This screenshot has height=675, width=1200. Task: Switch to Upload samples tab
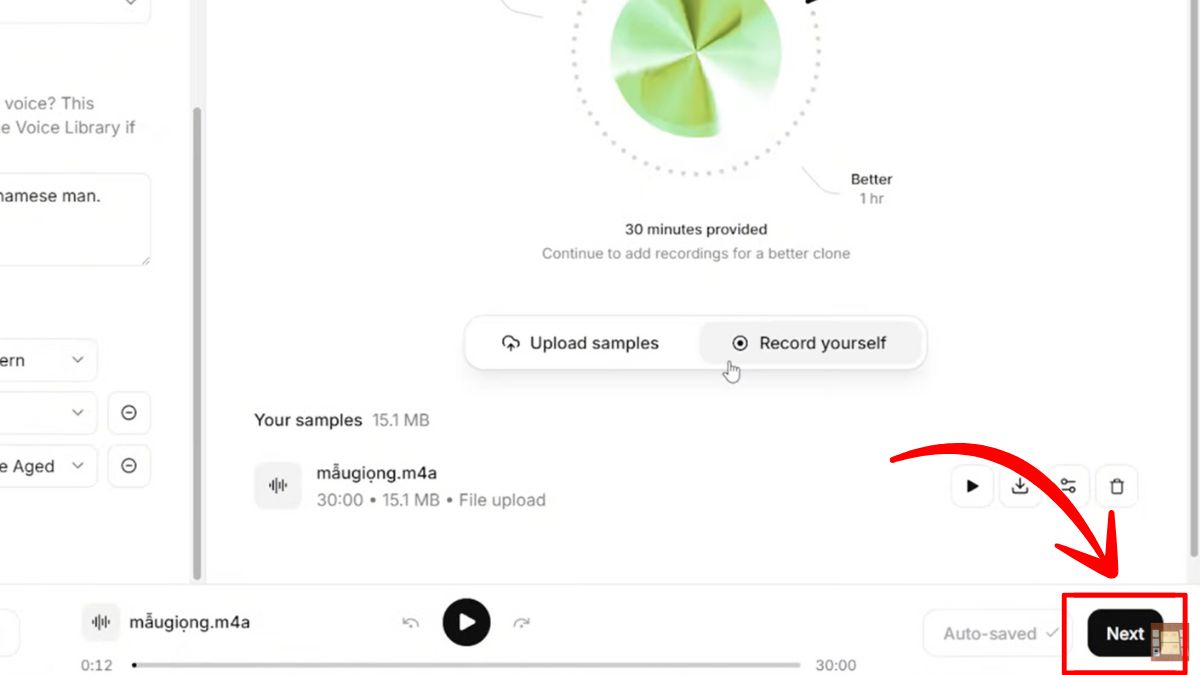pos(581,343)
